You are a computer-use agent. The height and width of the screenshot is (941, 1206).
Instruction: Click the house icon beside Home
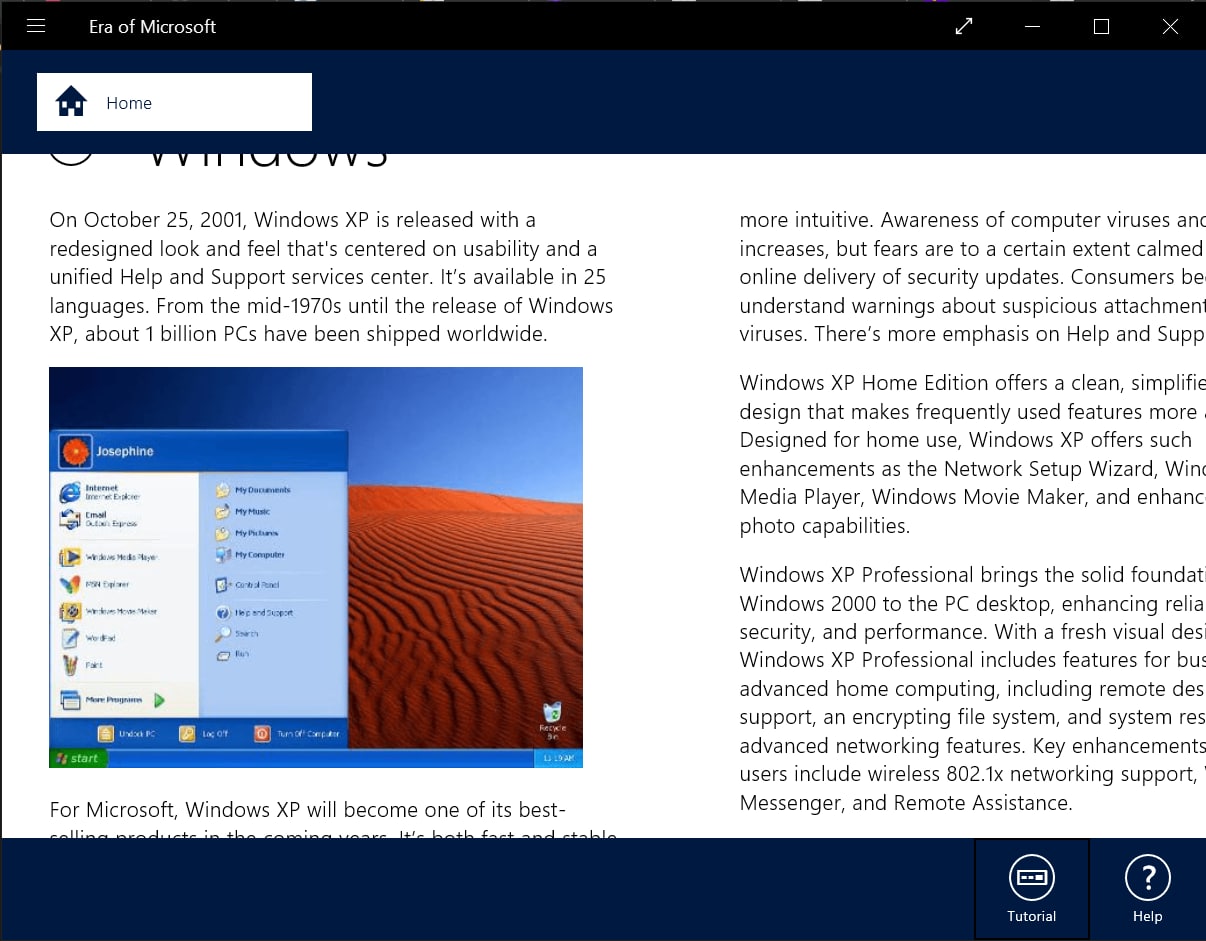pos(72,102)
